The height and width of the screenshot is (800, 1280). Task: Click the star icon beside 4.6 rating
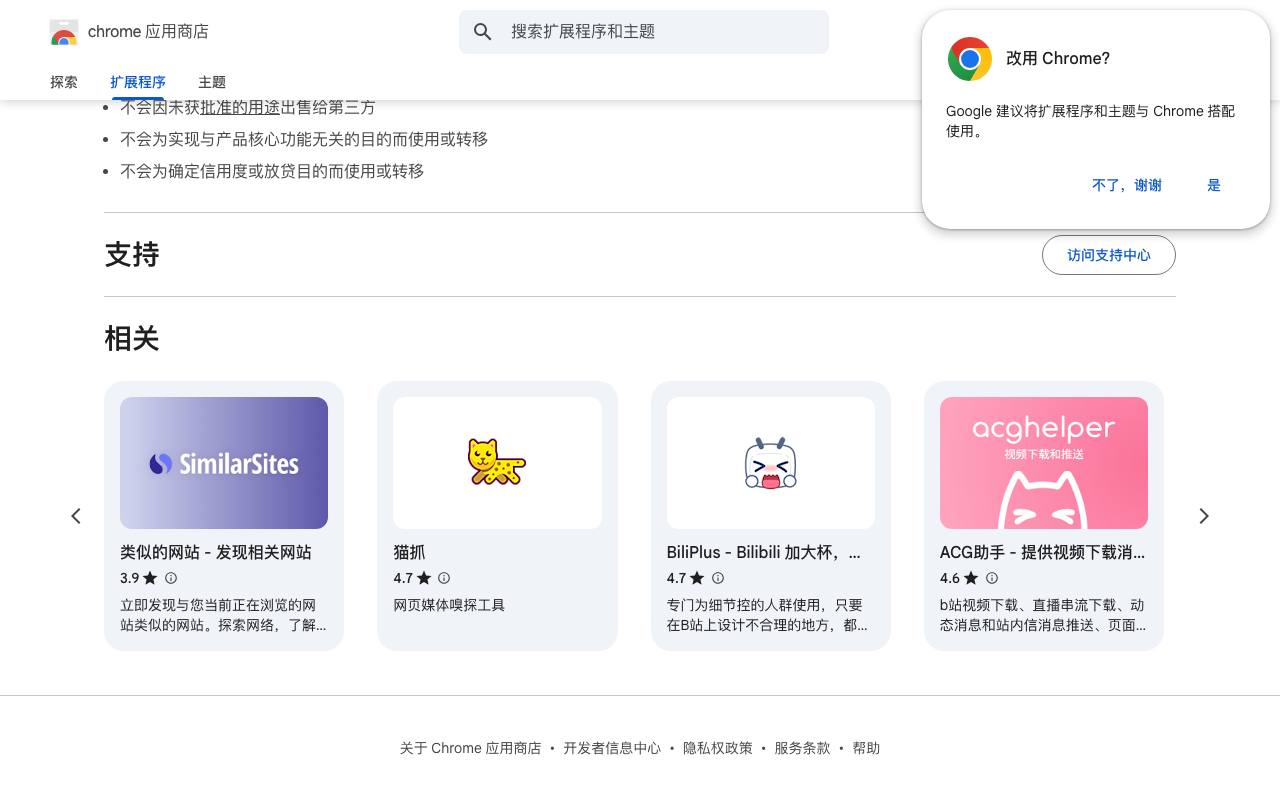tap(971, 578)
